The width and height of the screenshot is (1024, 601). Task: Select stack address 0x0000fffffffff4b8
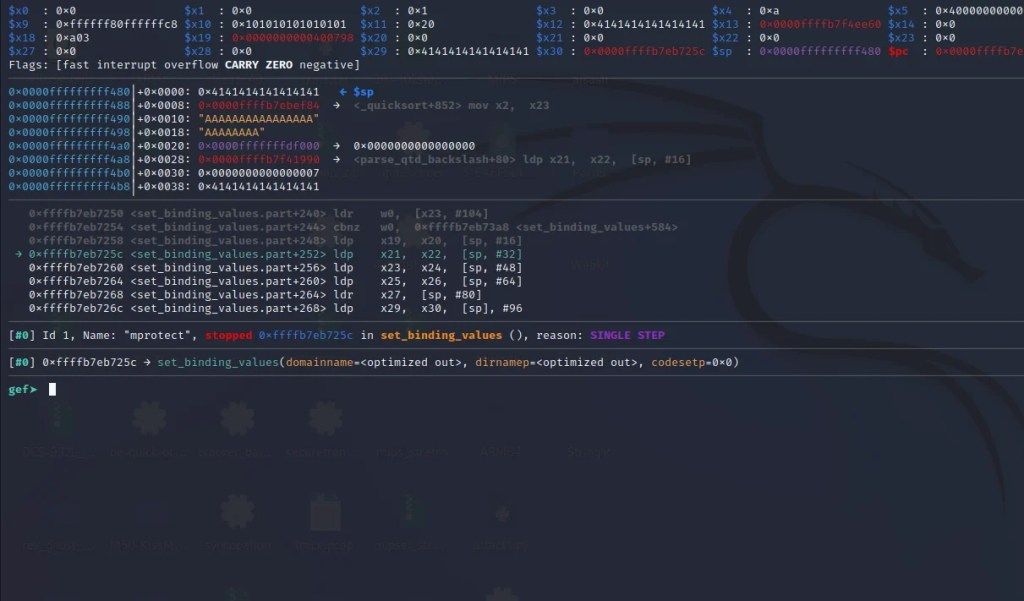tap(69, 187)
